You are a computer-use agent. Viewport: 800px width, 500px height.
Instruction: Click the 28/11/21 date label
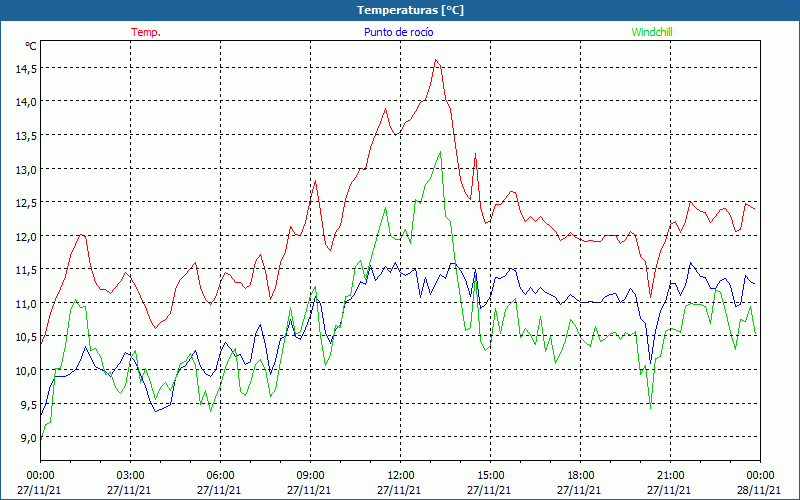pos(759,490)
